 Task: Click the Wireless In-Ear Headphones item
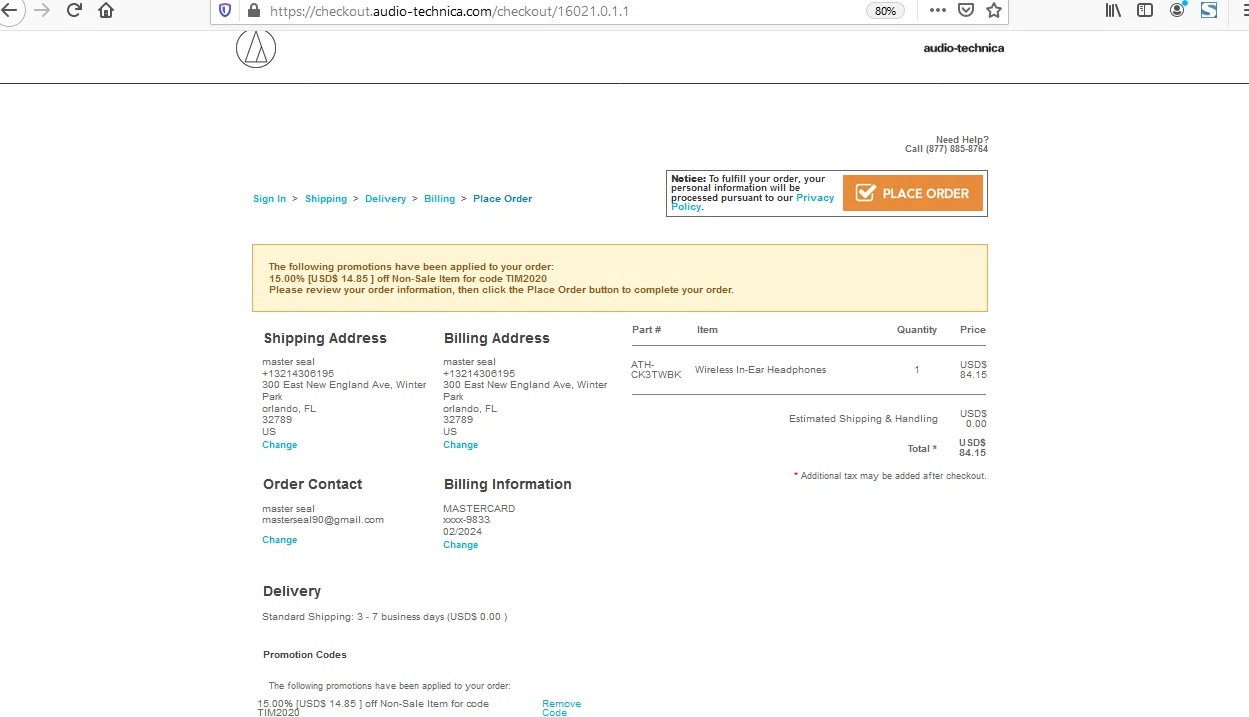point(760,370)
